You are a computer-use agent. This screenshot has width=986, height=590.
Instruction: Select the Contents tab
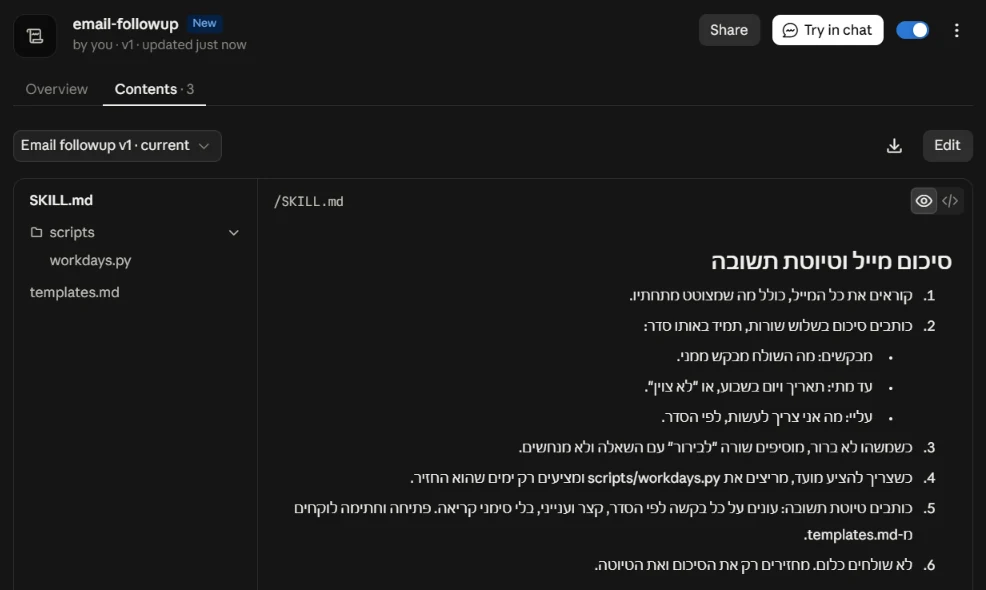pyautogui.click(x=154, y=89)
